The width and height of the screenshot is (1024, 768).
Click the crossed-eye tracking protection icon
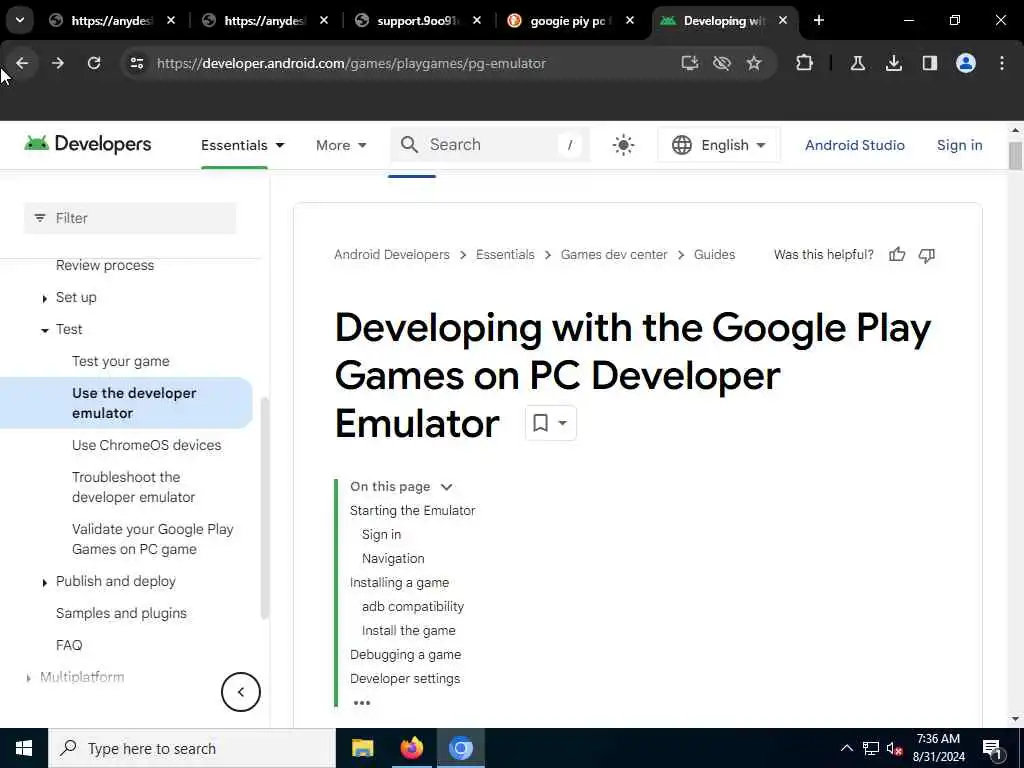point(722,63)
